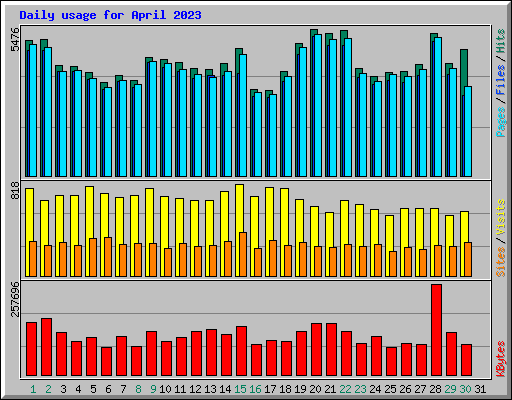Click the green "Hits" legend label

tap(501, 41)
